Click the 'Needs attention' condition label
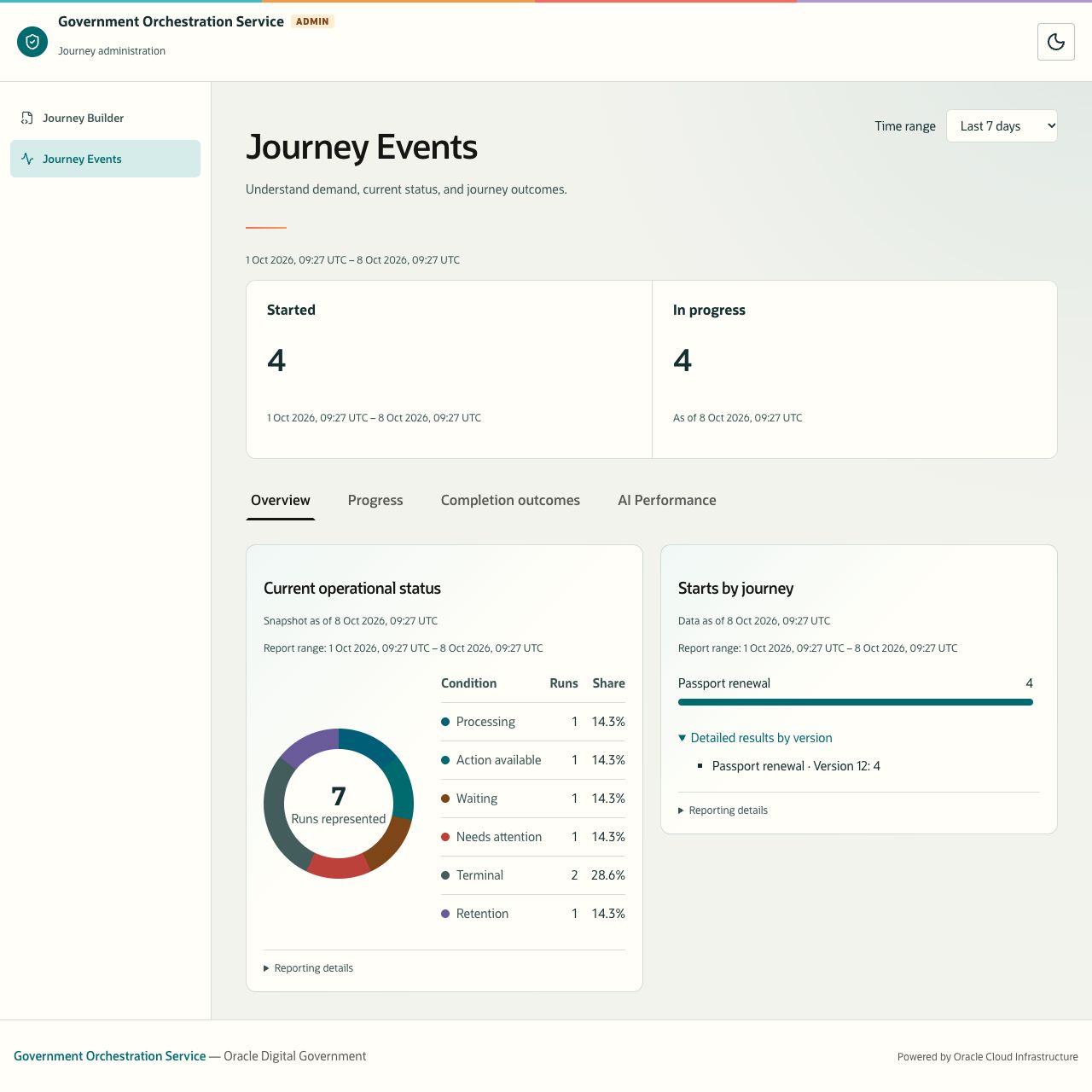 click(499, 837)
